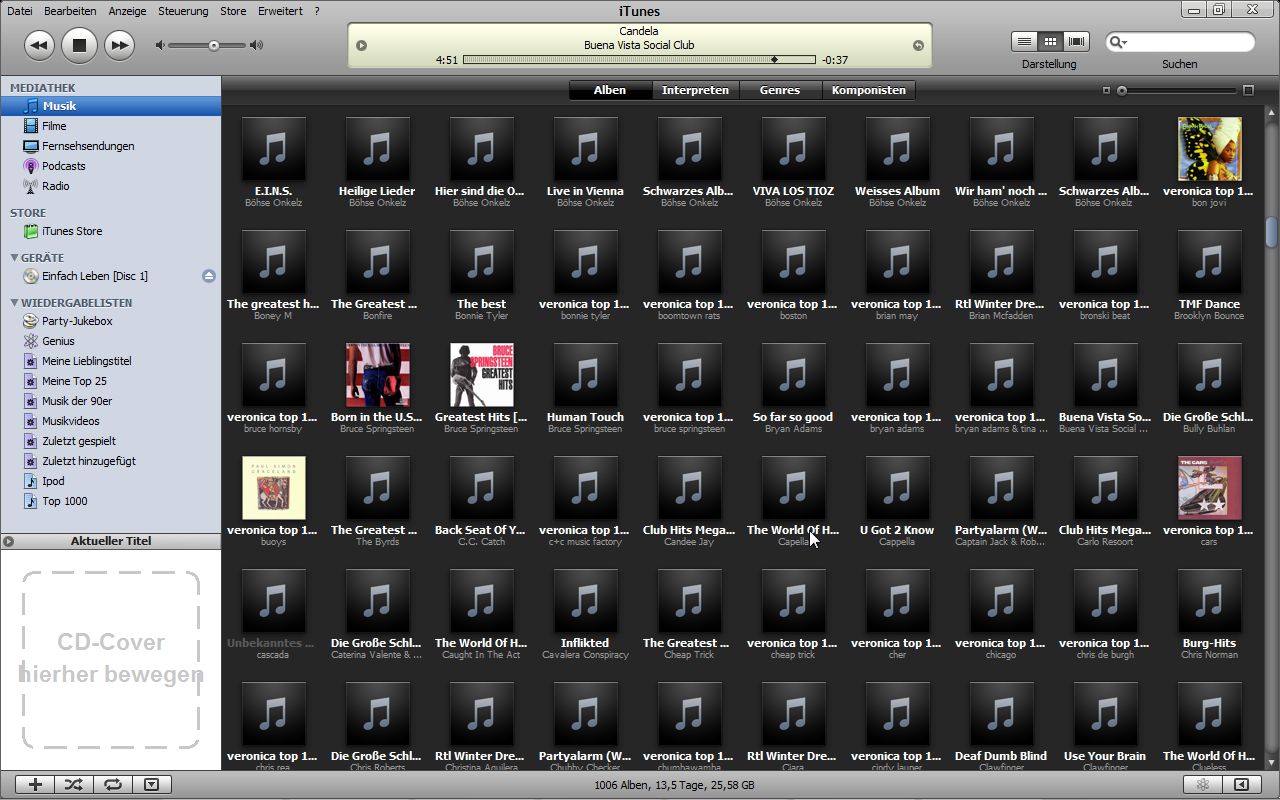
Task: Toggle repeat playback
Action: 112,785
